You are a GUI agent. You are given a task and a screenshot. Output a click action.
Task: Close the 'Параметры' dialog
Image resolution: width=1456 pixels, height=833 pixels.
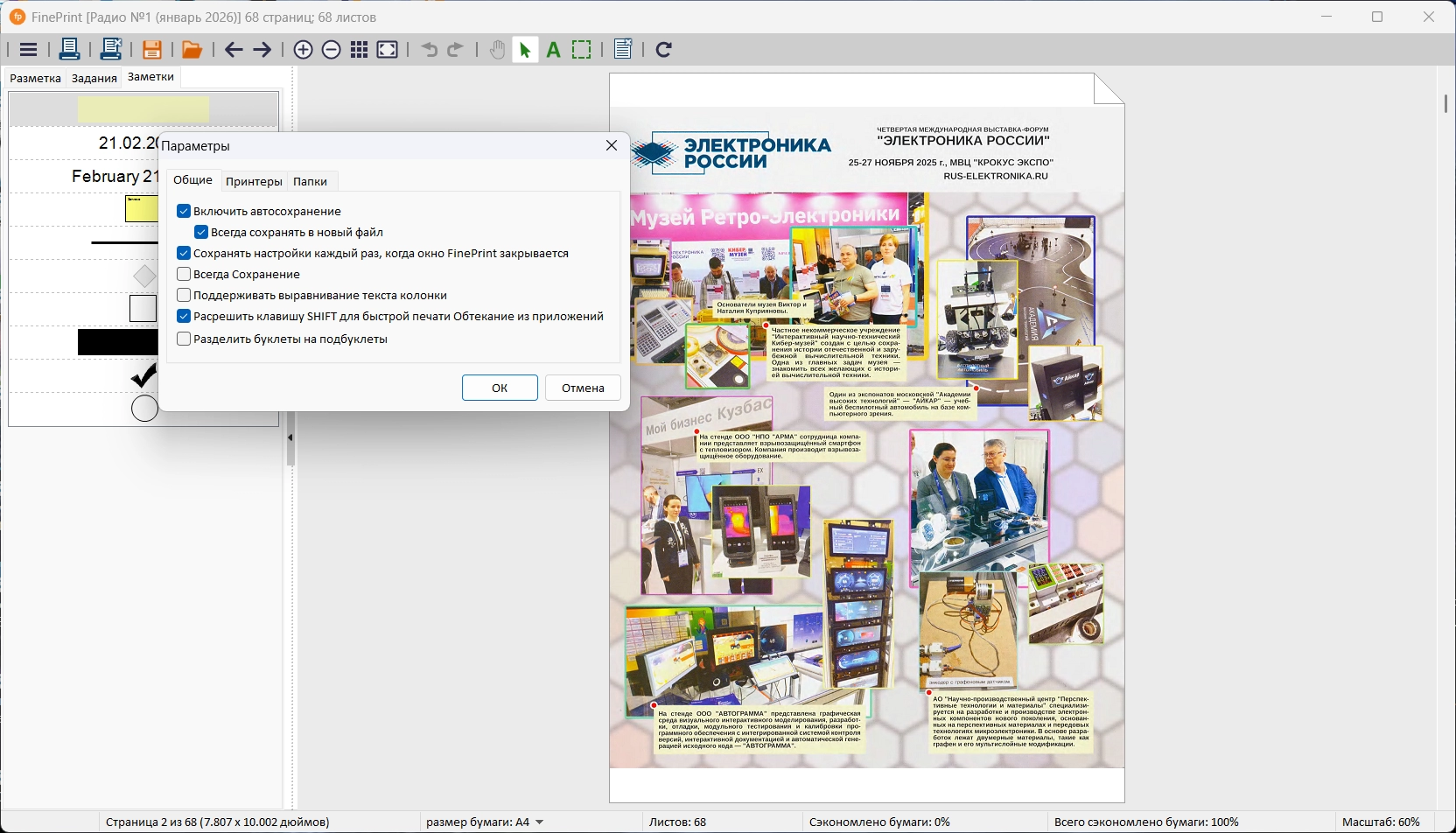[612, 145]
